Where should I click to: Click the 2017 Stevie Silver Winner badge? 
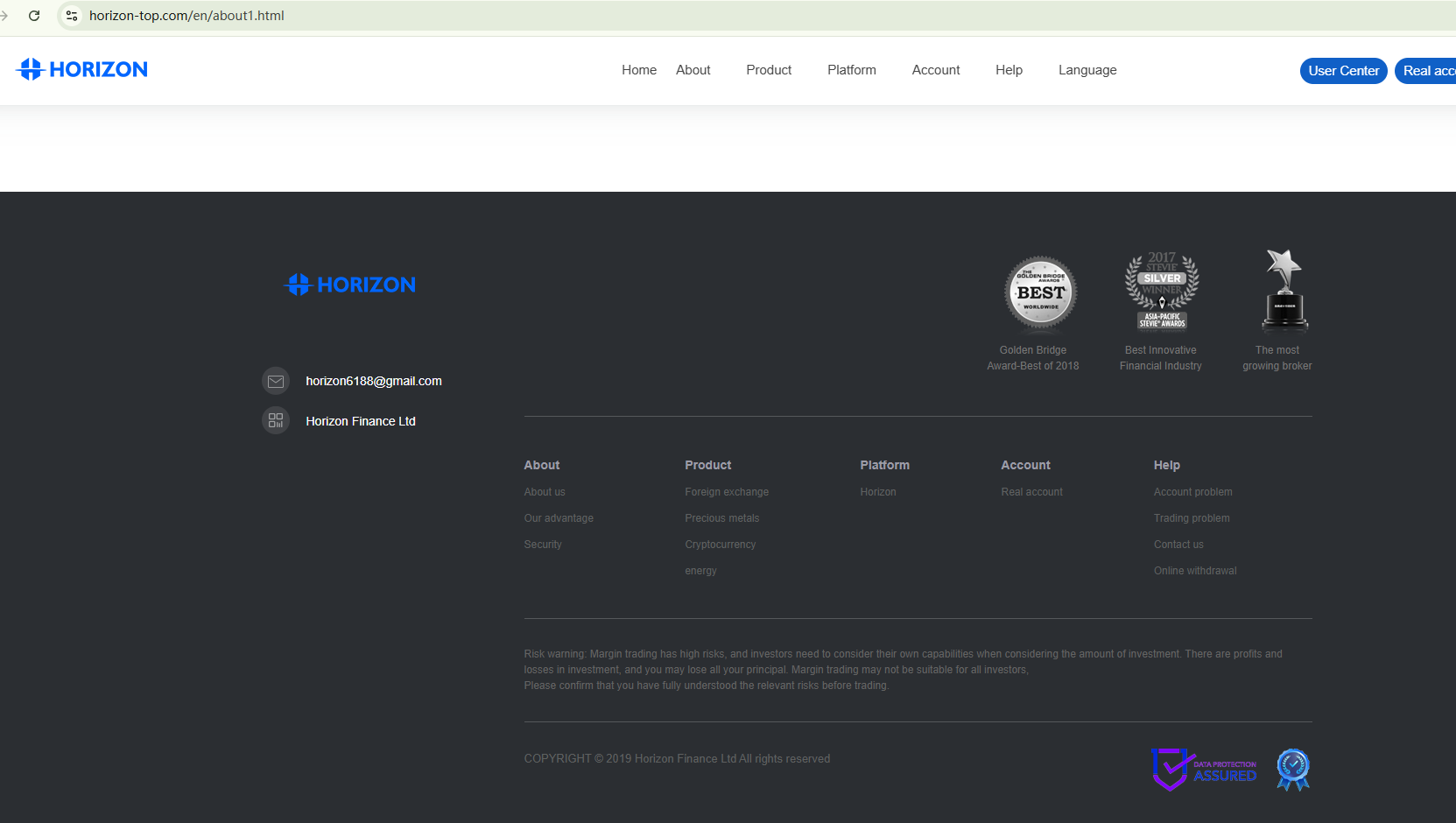click(1162, 292)
